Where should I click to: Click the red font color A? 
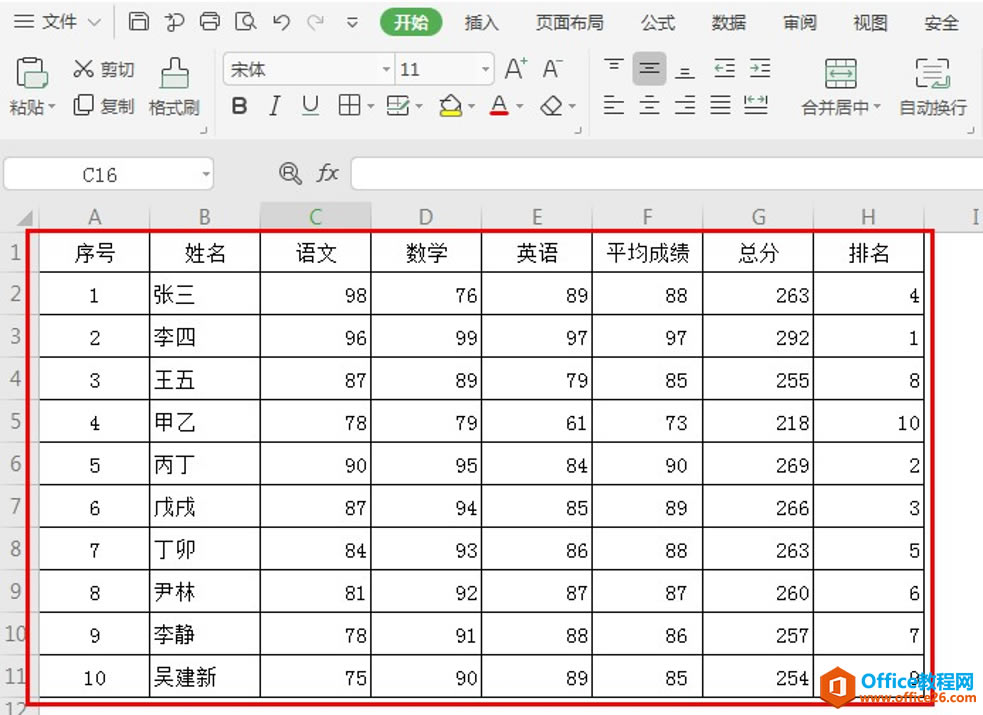pyautogui.click(x=499, y=105)
